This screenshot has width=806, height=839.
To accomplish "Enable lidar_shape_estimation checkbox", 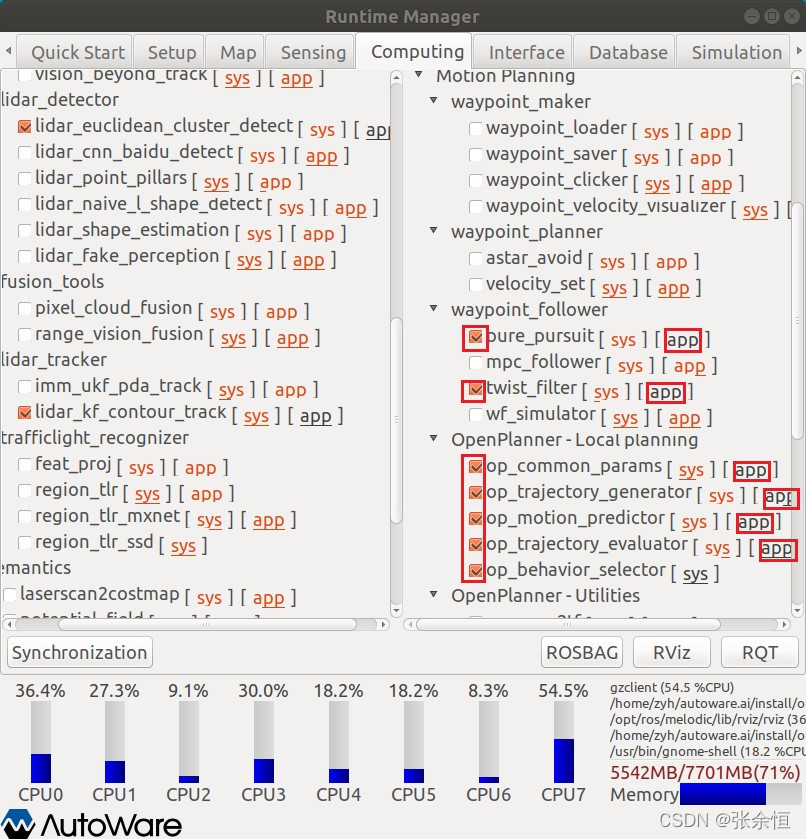I will tap(25, 231).
